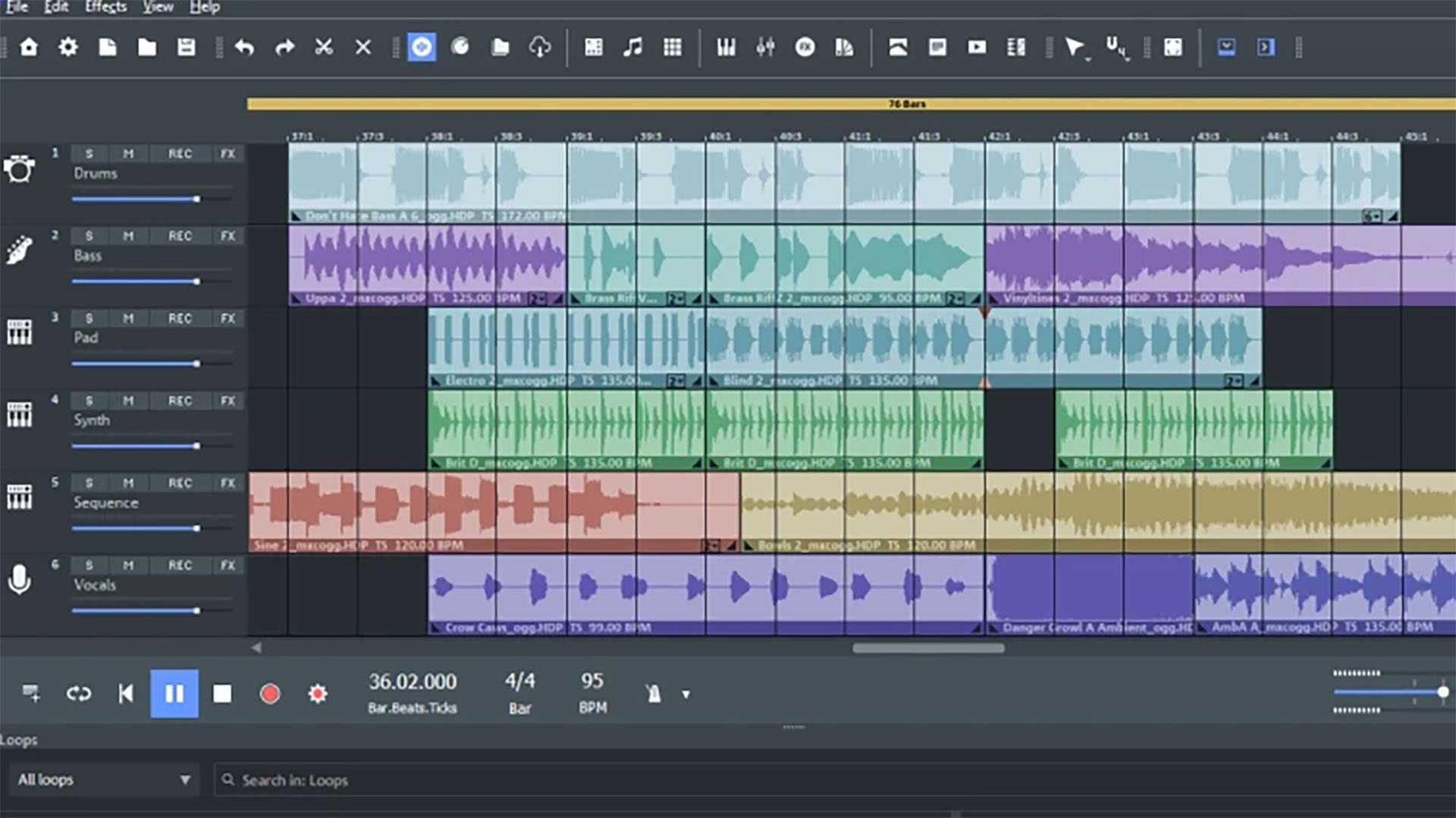Open the Effects menu

[x=105, y=7]
